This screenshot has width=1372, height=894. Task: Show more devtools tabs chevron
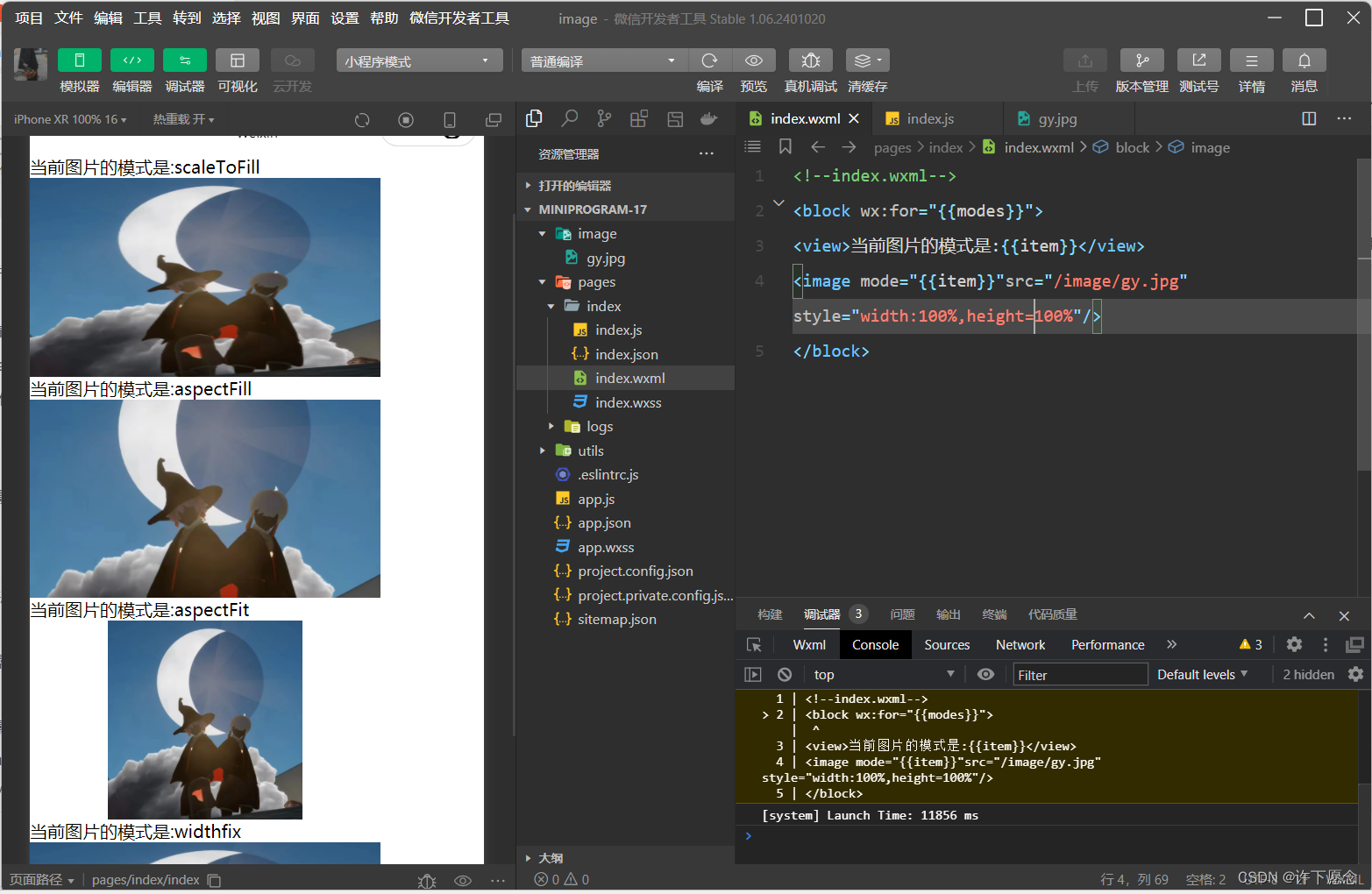(x=1171, y=644)
